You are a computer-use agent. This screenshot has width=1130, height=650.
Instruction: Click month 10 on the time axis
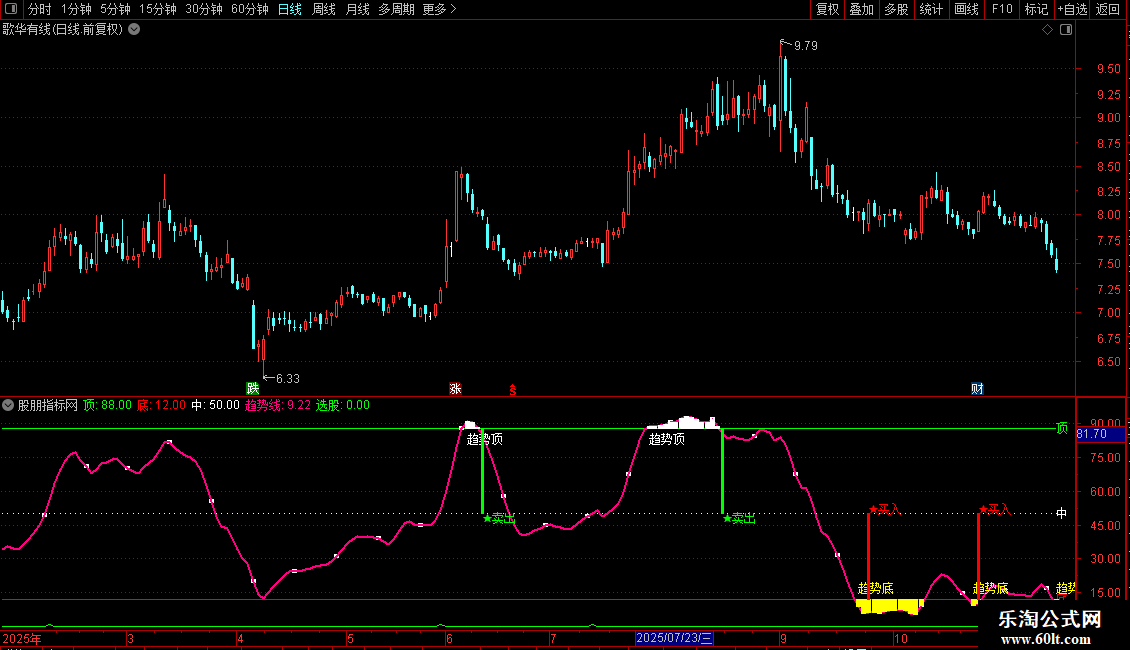tap(900, 638)
